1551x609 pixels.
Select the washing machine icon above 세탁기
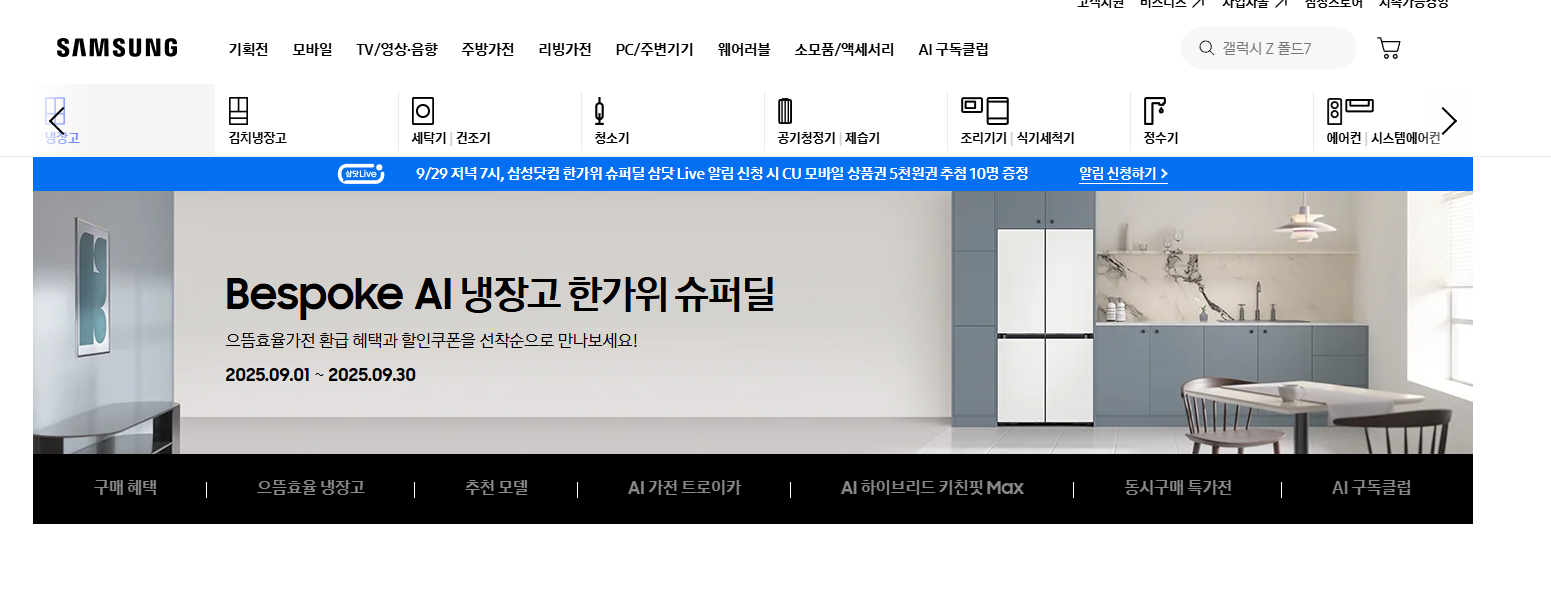click(x=422, y=111)
